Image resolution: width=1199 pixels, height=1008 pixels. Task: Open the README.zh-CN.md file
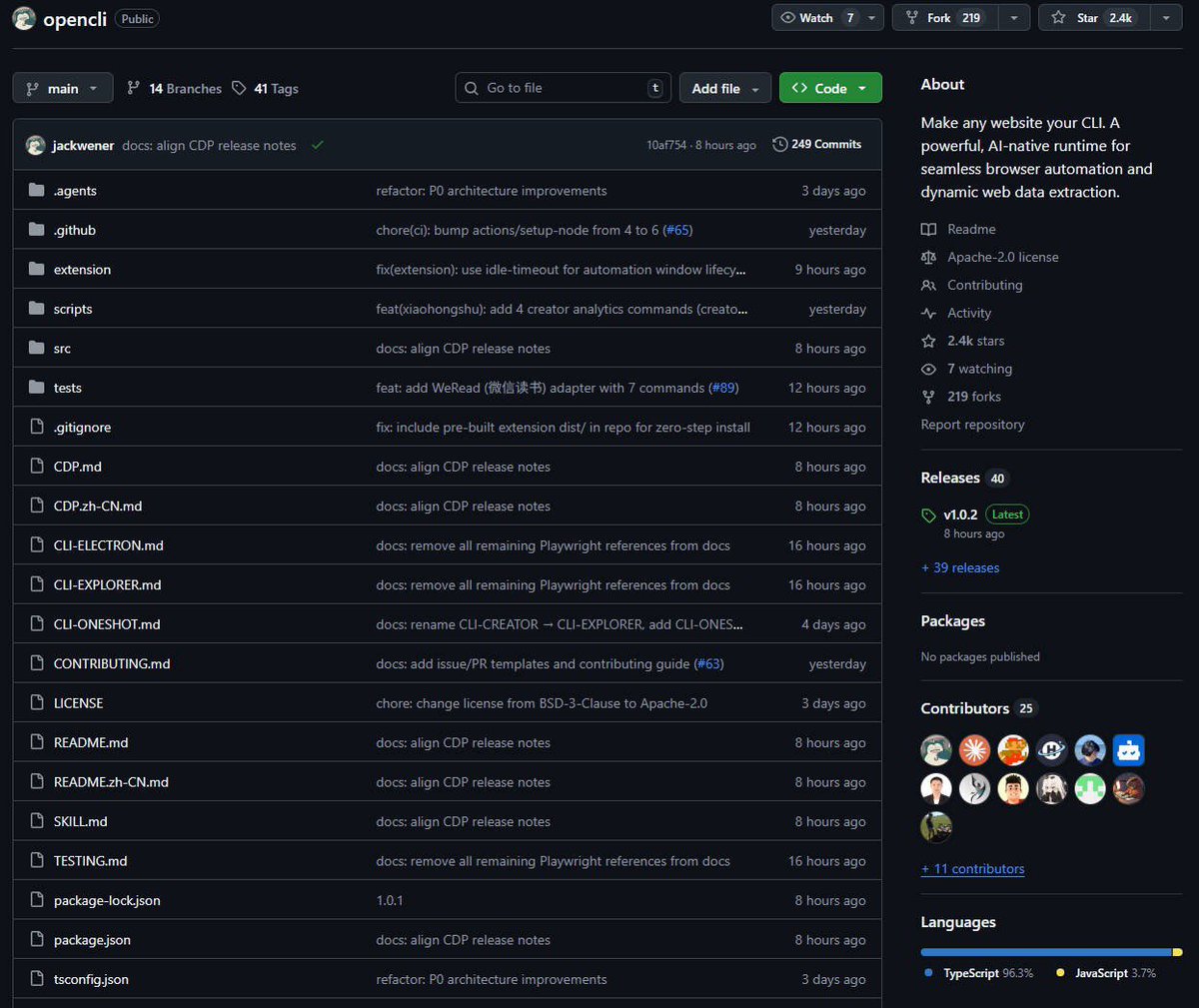coord(111,782)
